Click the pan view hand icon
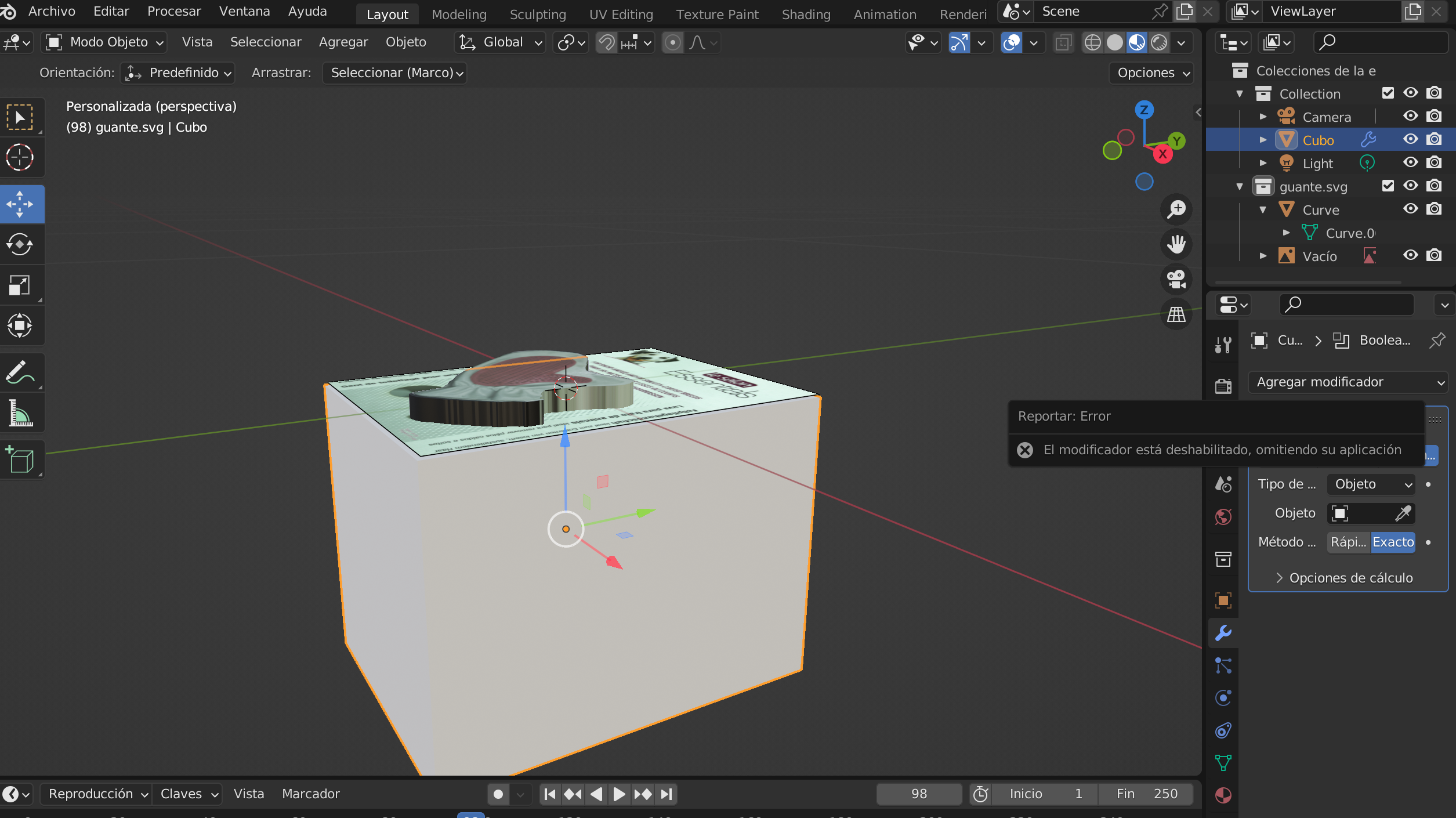 [x=1176, y=244]
